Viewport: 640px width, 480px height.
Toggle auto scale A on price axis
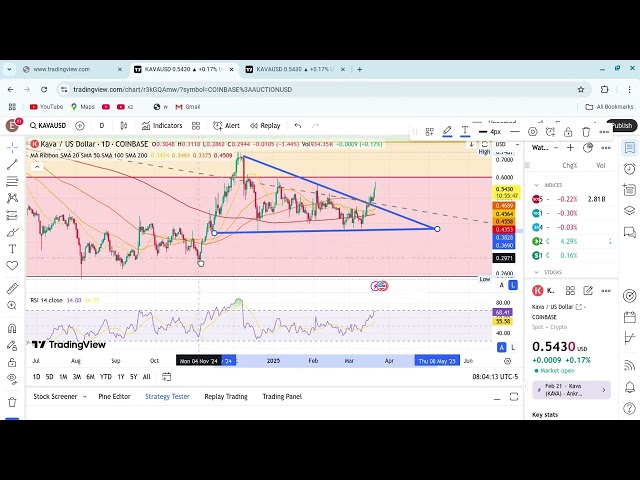click(x=502, y=285)
